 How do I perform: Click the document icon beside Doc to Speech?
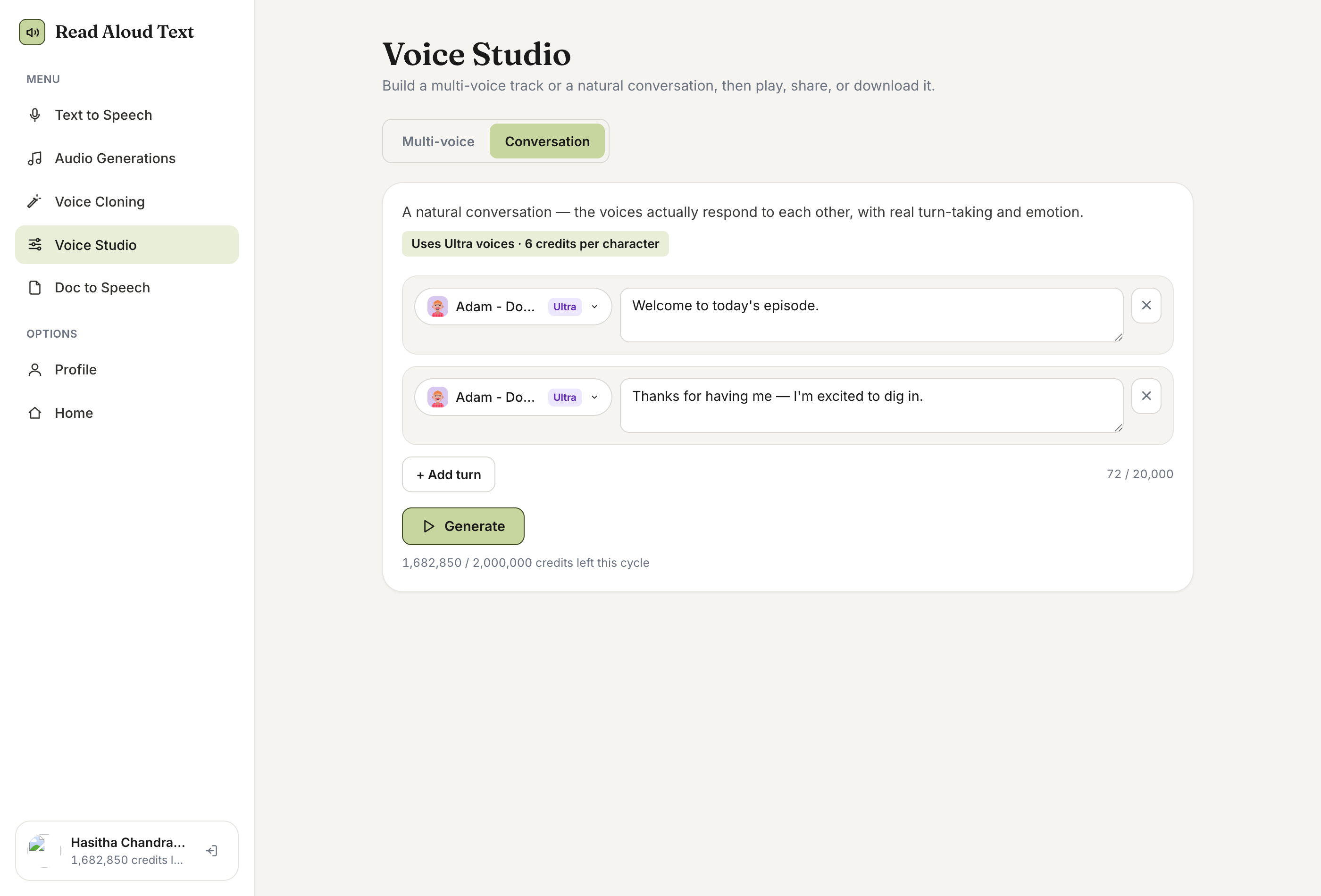pyautogui.click(x=34, y=288)
